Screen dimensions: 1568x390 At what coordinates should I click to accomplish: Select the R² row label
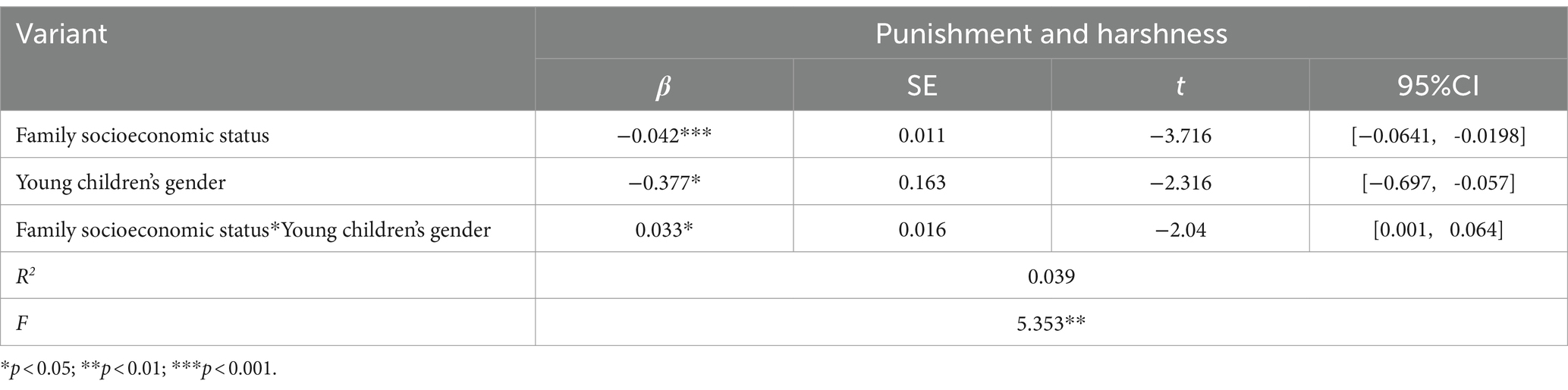pyautogui.click(x=27, y=275)
